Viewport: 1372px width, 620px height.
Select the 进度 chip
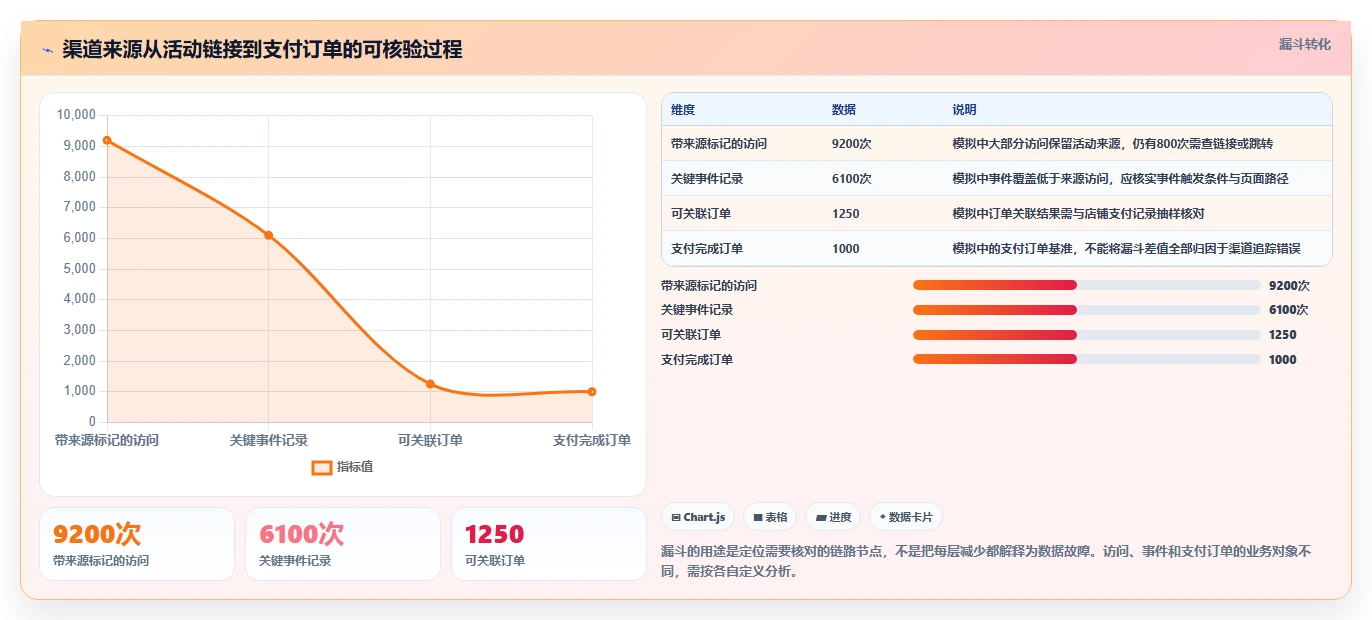[833, 517]
